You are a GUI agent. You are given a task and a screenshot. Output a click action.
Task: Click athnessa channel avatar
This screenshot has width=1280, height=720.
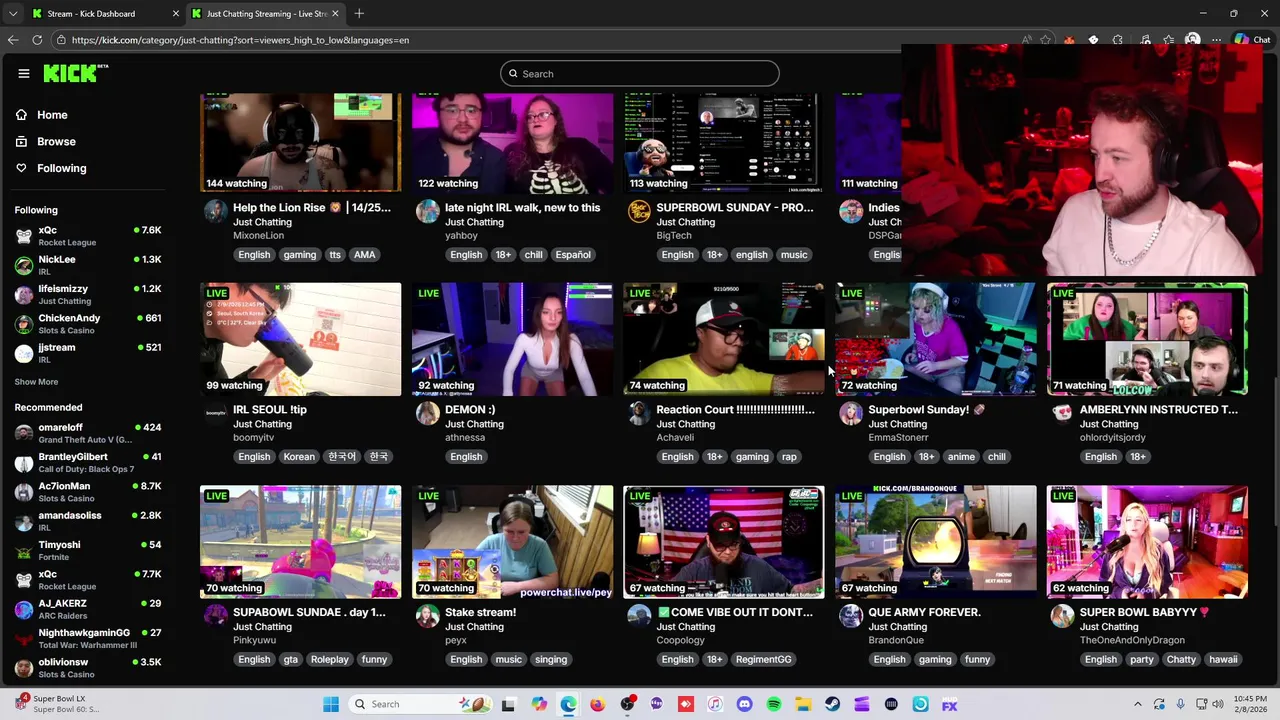point(428,413)
